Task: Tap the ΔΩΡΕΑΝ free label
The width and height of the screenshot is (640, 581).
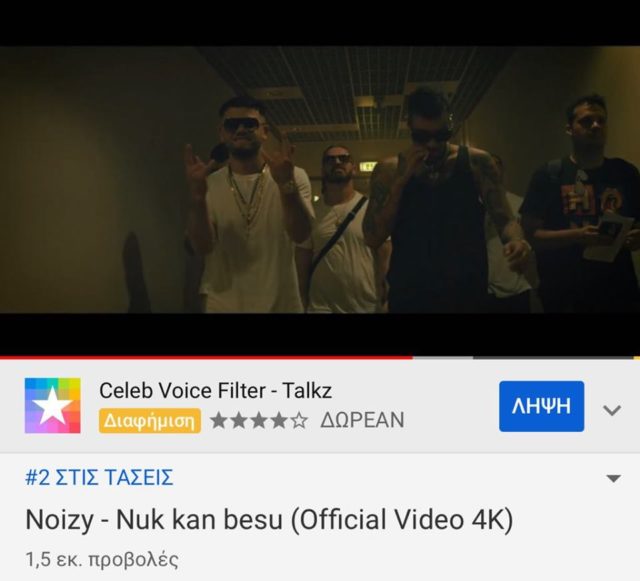Action: pos(362,420)
